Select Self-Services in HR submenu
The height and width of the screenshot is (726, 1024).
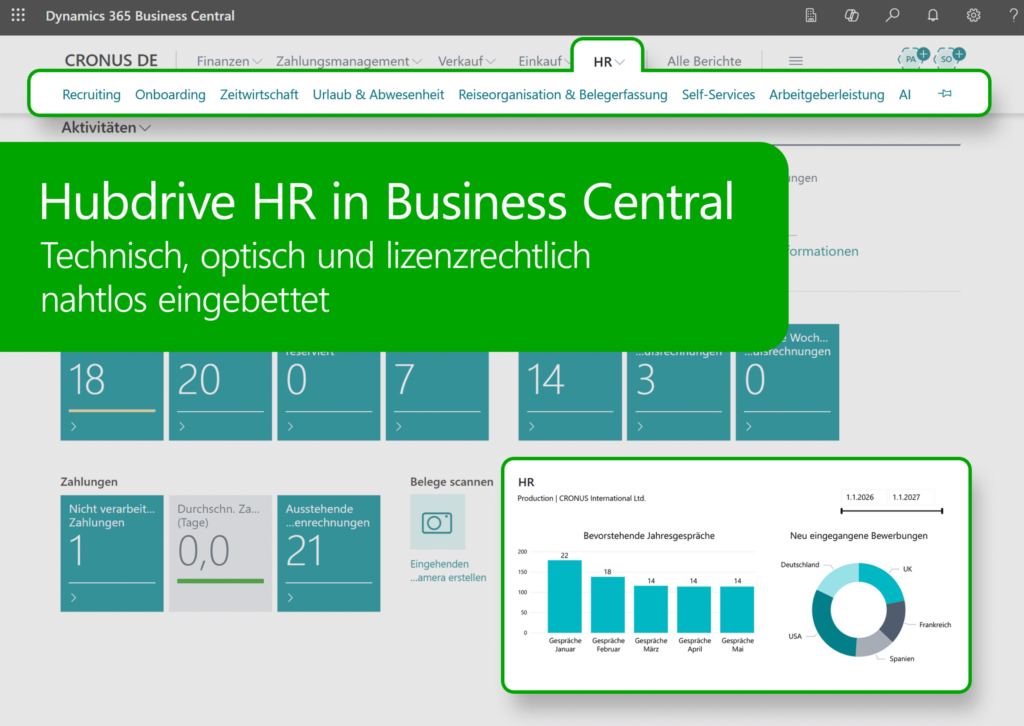coord(718,95)
